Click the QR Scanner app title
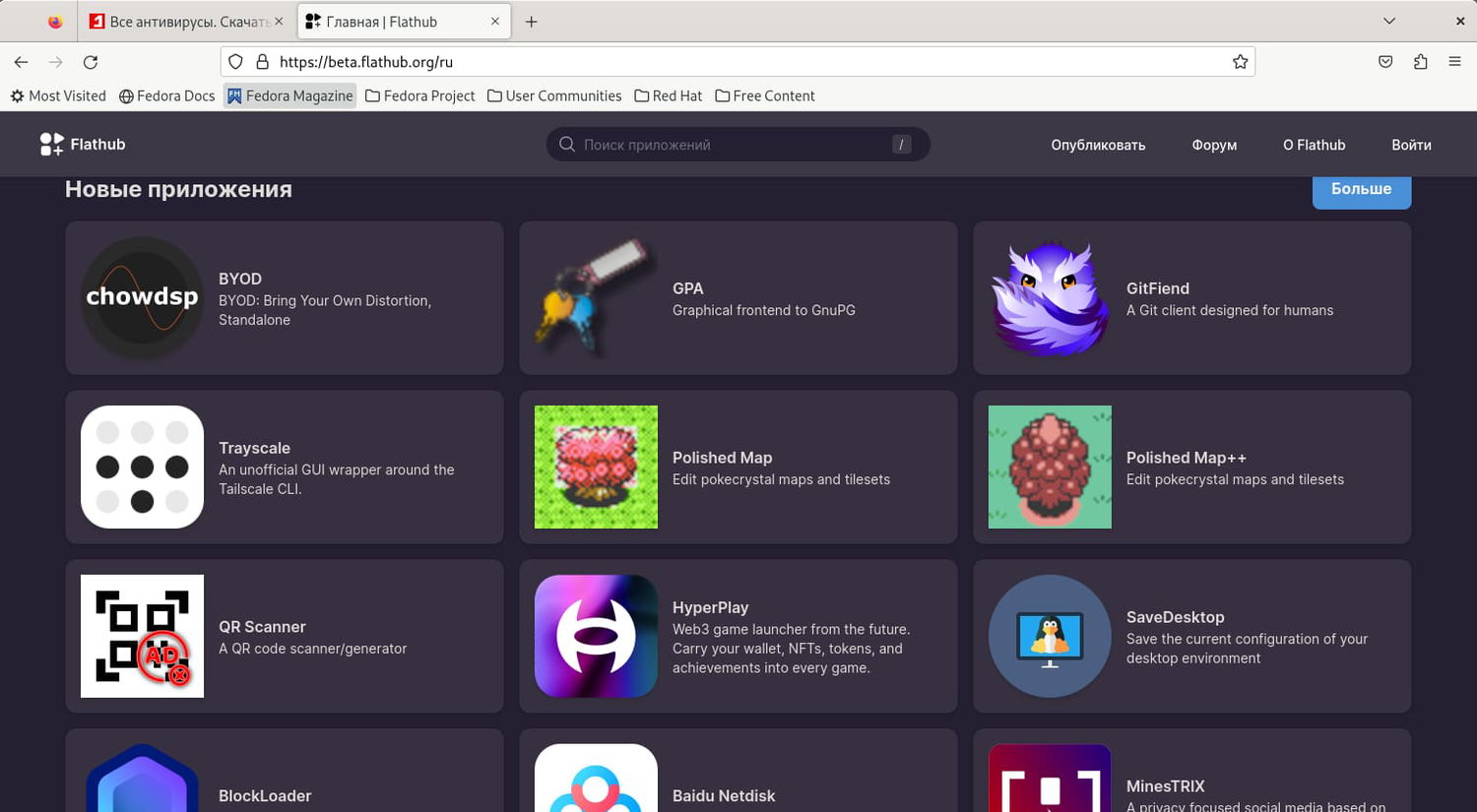 [262, 627]
